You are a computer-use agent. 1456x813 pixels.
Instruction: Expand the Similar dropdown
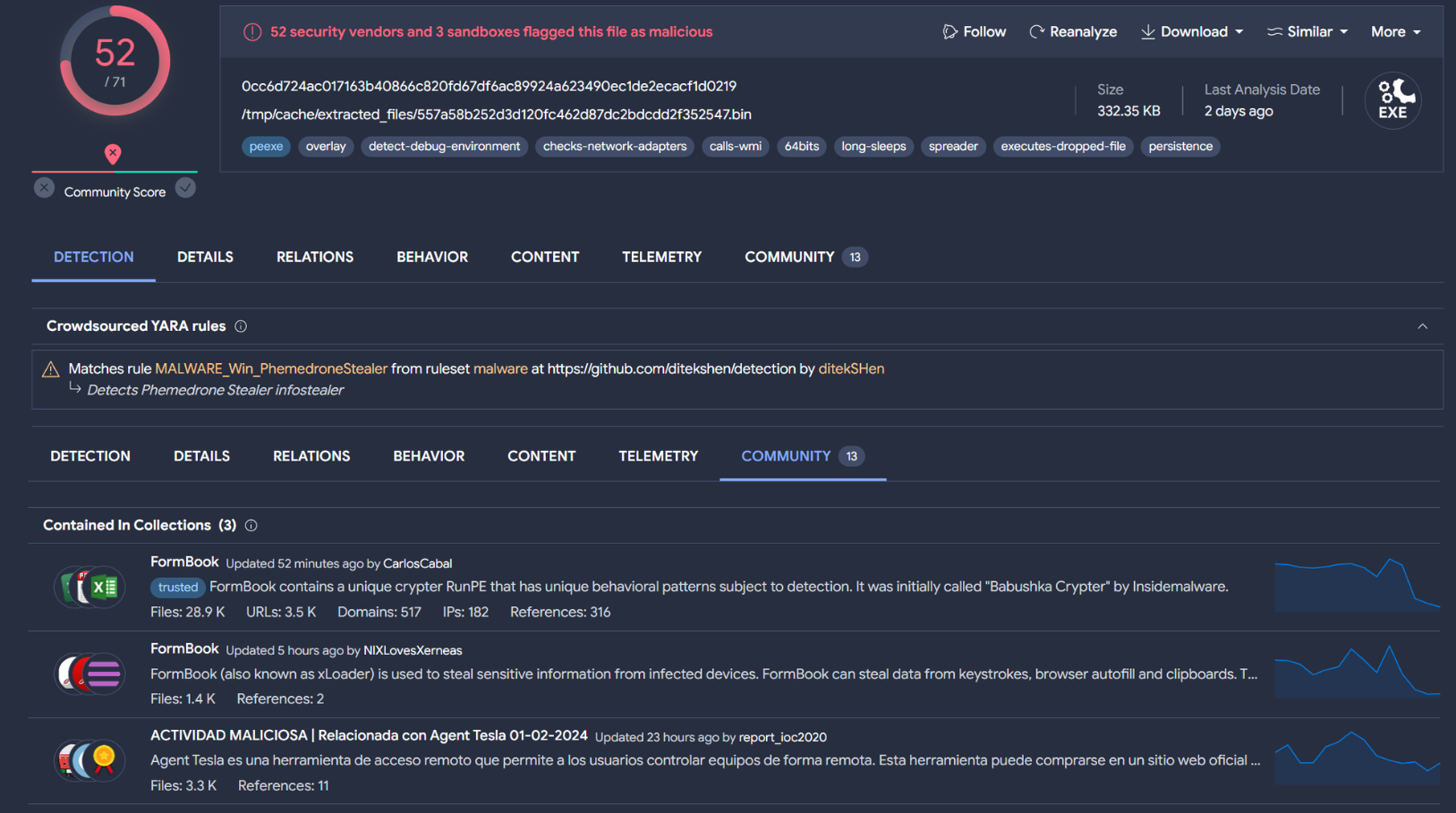(1307, 32)
